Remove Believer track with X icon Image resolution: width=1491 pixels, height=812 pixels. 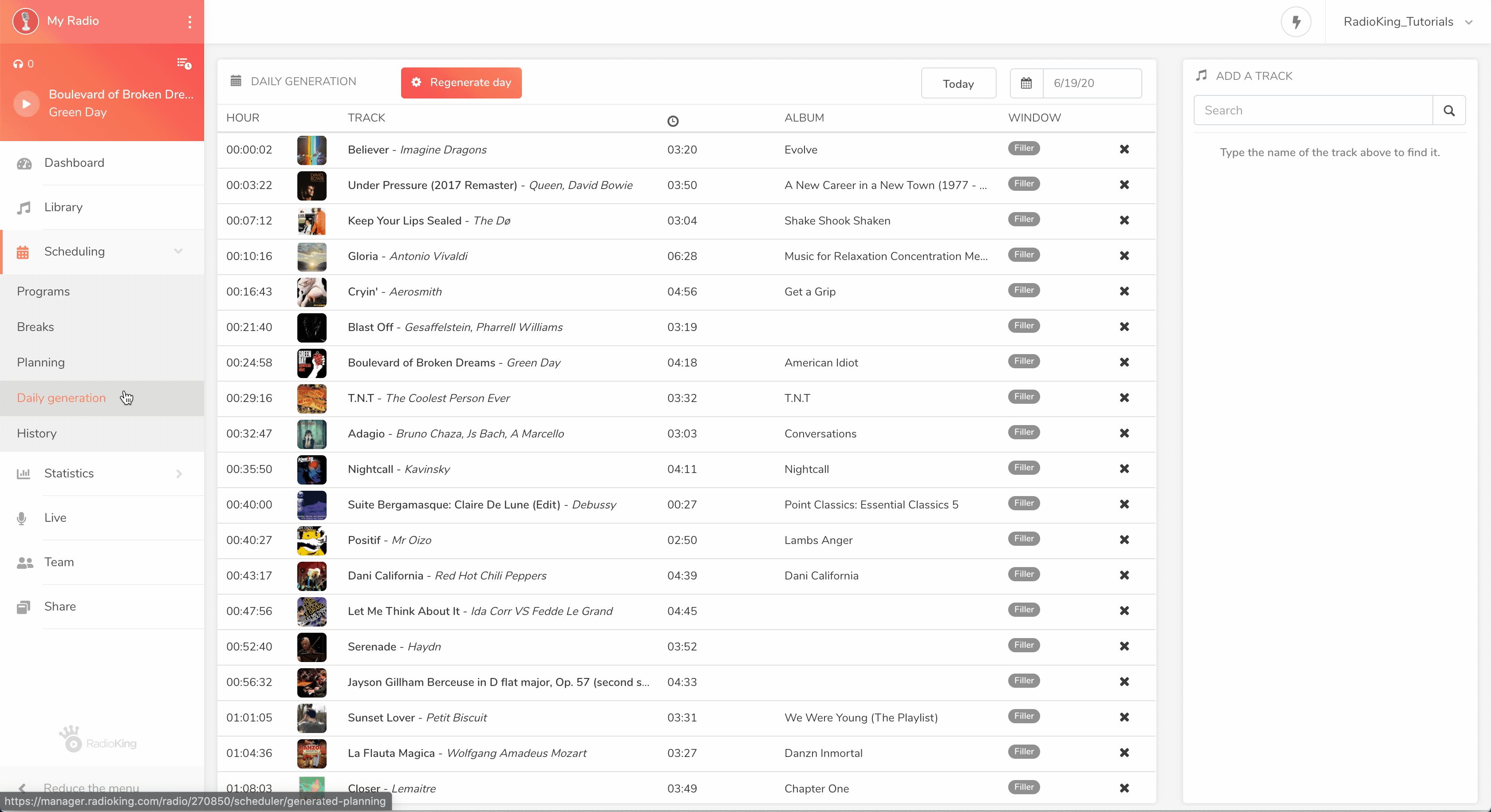tap(1124, 150)
